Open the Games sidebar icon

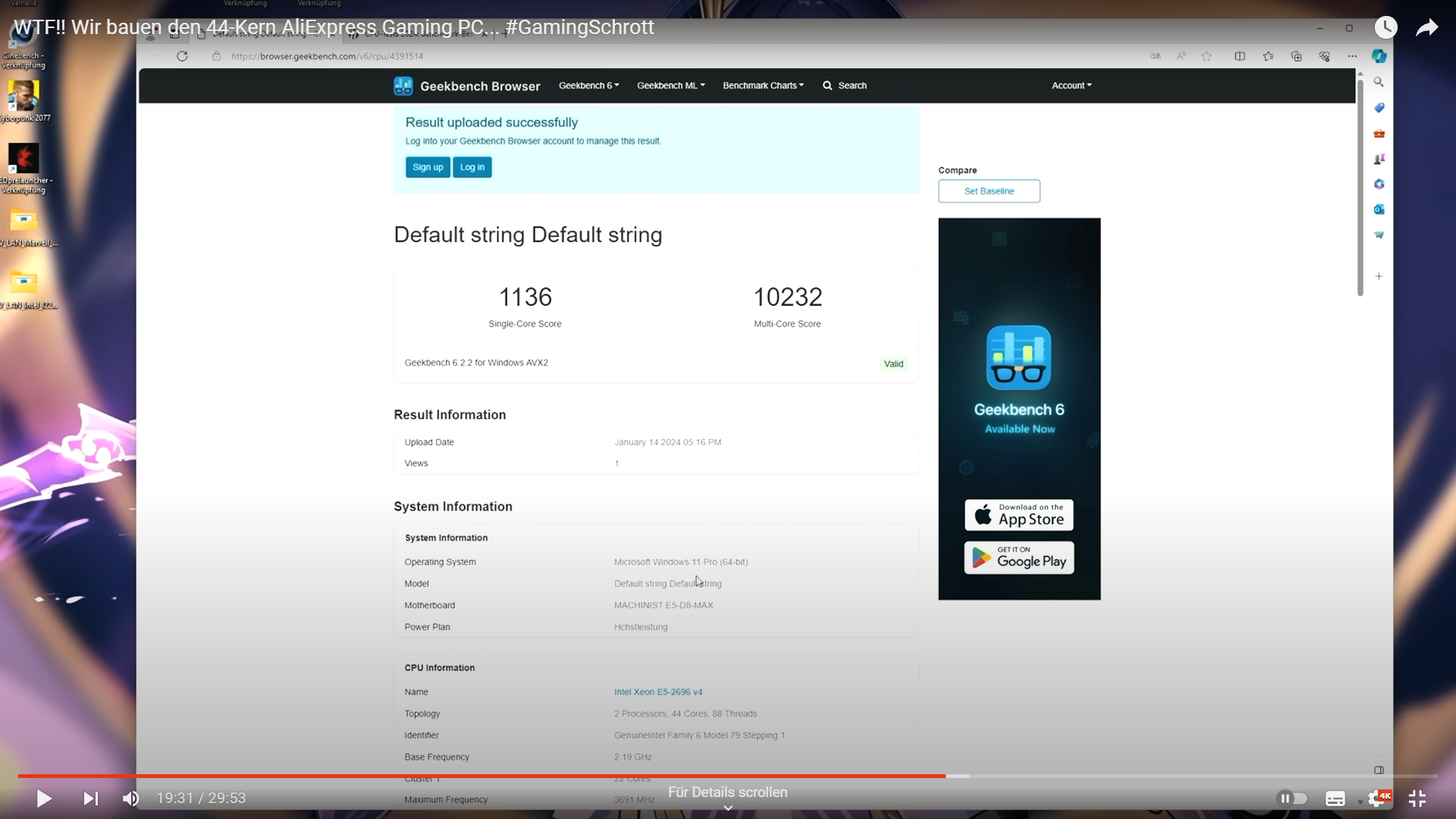coord(1379,158)
